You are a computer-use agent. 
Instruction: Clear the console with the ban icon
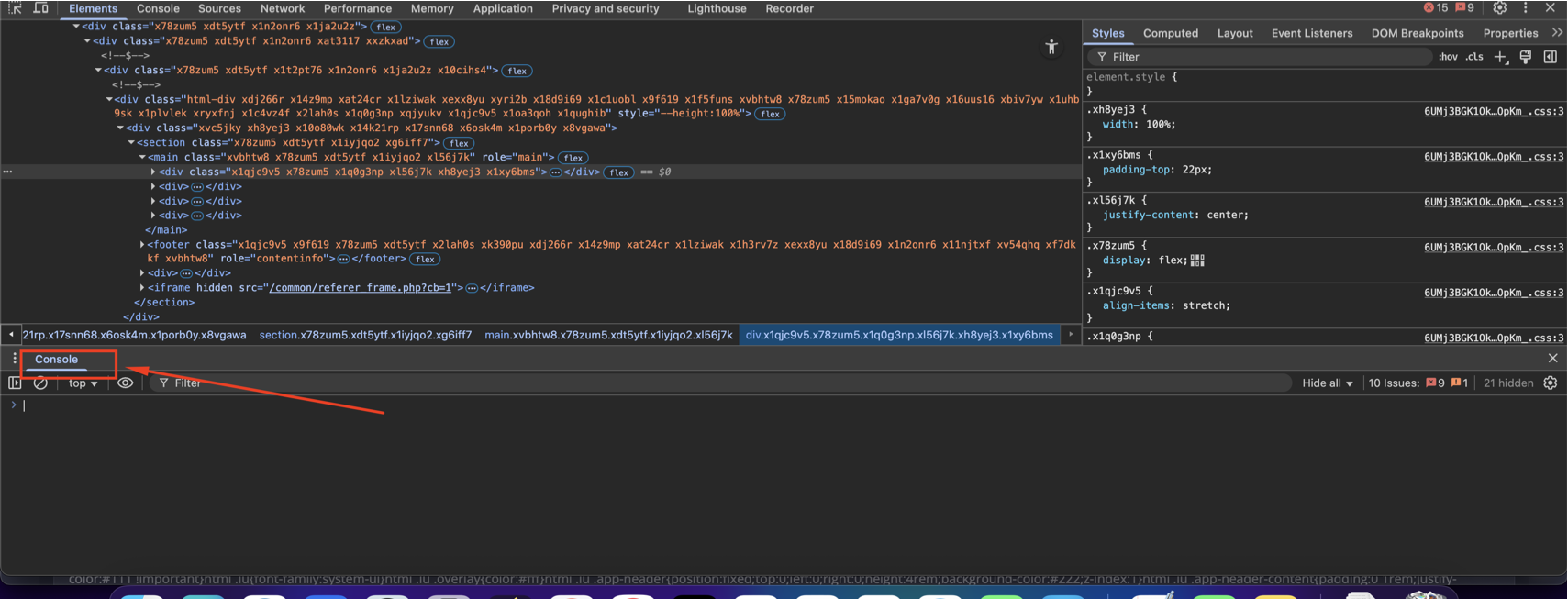point(40,383)
